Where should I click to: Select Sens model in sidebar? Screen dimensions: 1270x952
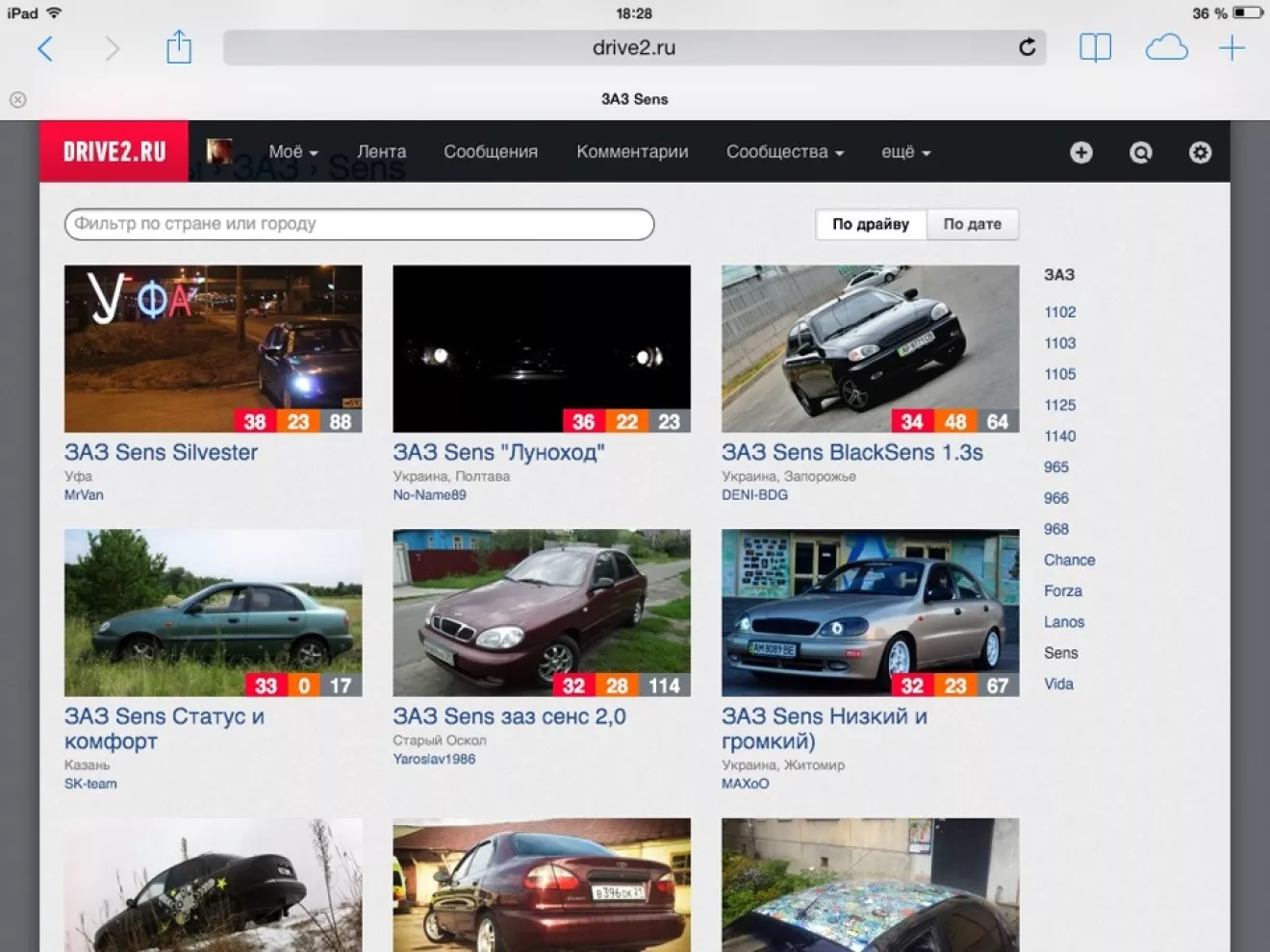pos(1060,653)
